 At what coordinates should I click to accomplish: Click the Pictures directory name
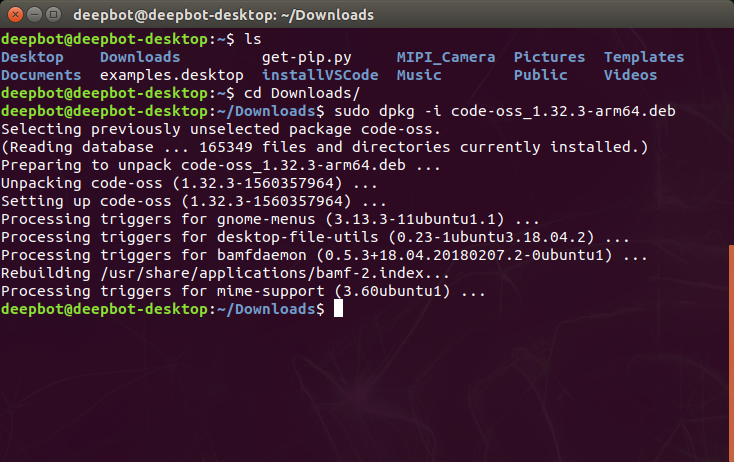[549, 57]
